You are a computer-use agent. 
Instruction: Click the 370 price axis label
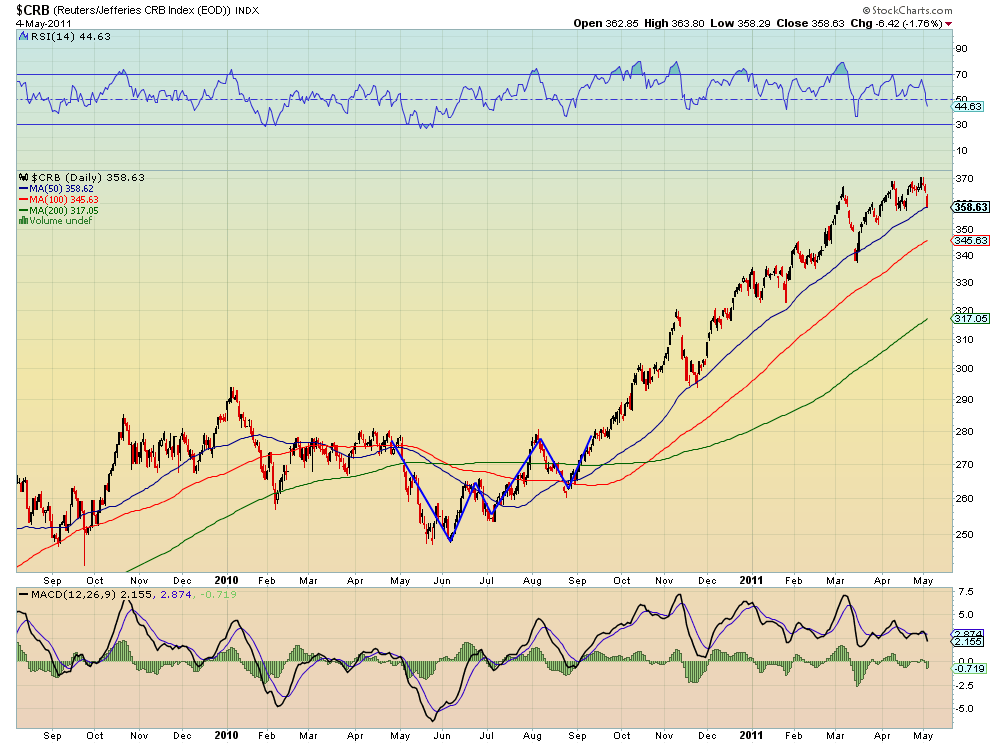(964, 179)
